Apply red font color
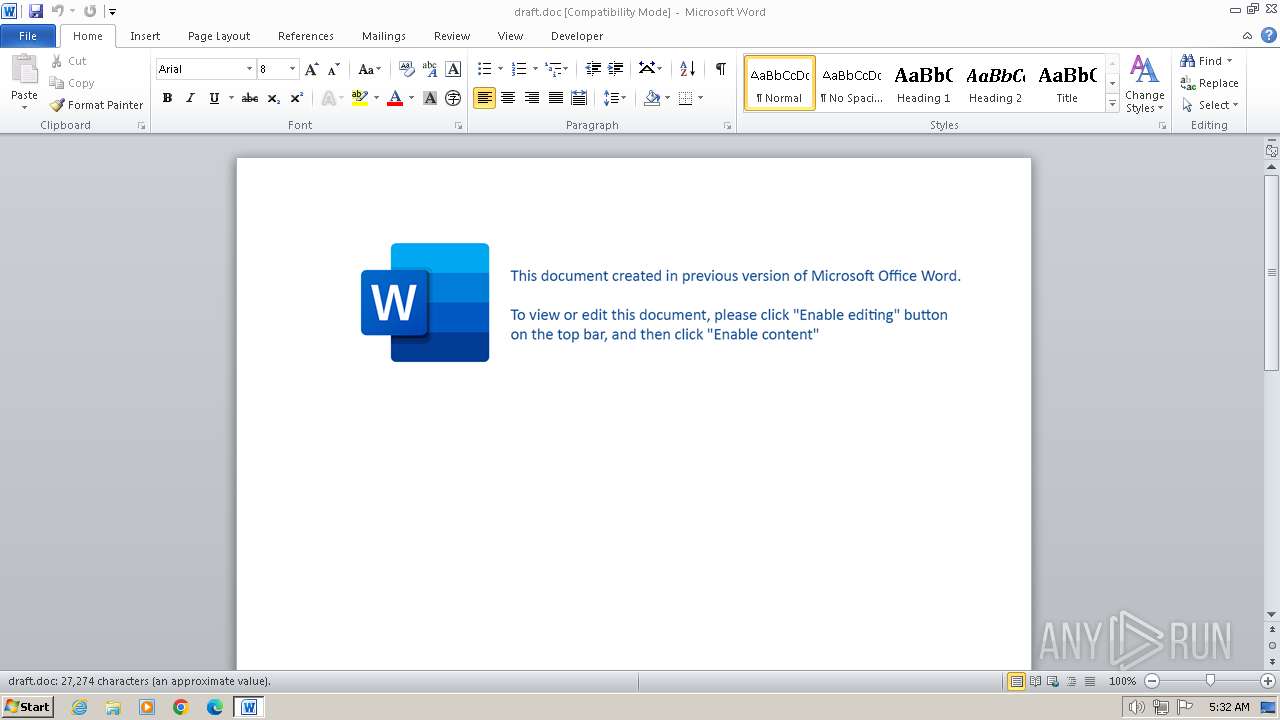The image size is (1280, 720). click(395, 98)
